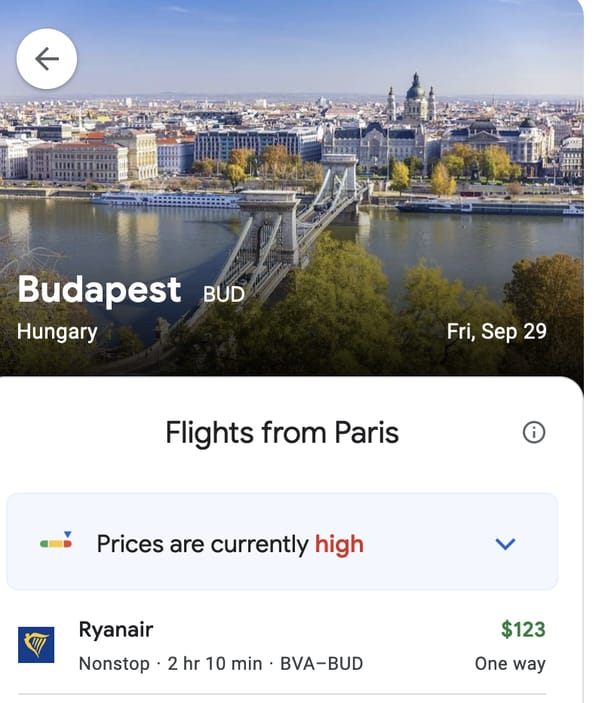Click the Hungary country label
This screenshot has width=602, height=703.
pos(57,332)
